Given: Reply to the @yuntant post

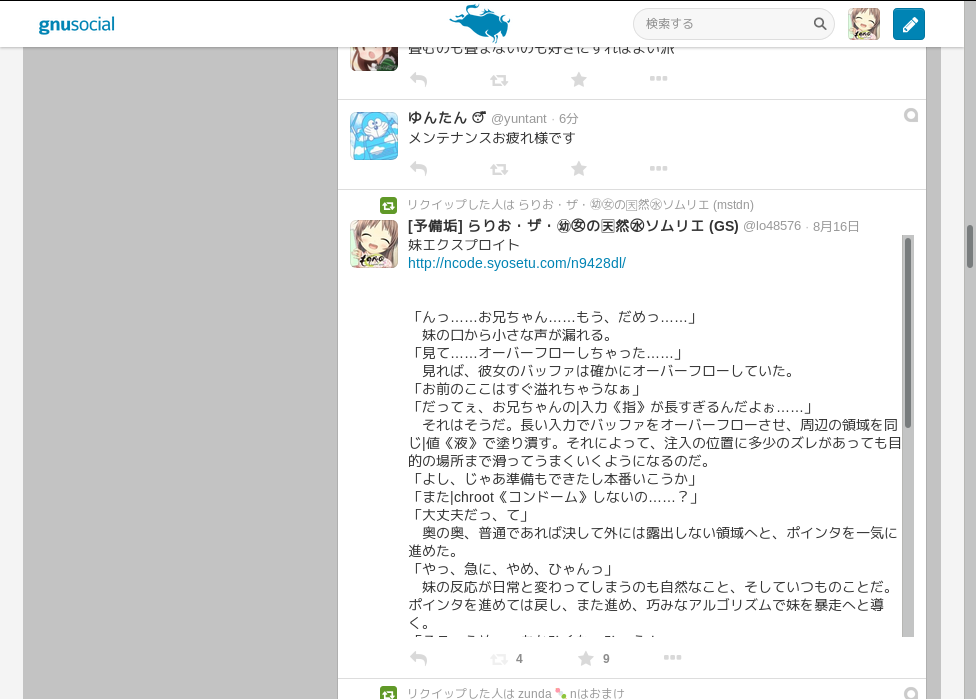Looking at the screenshot, I should point(418,169).
